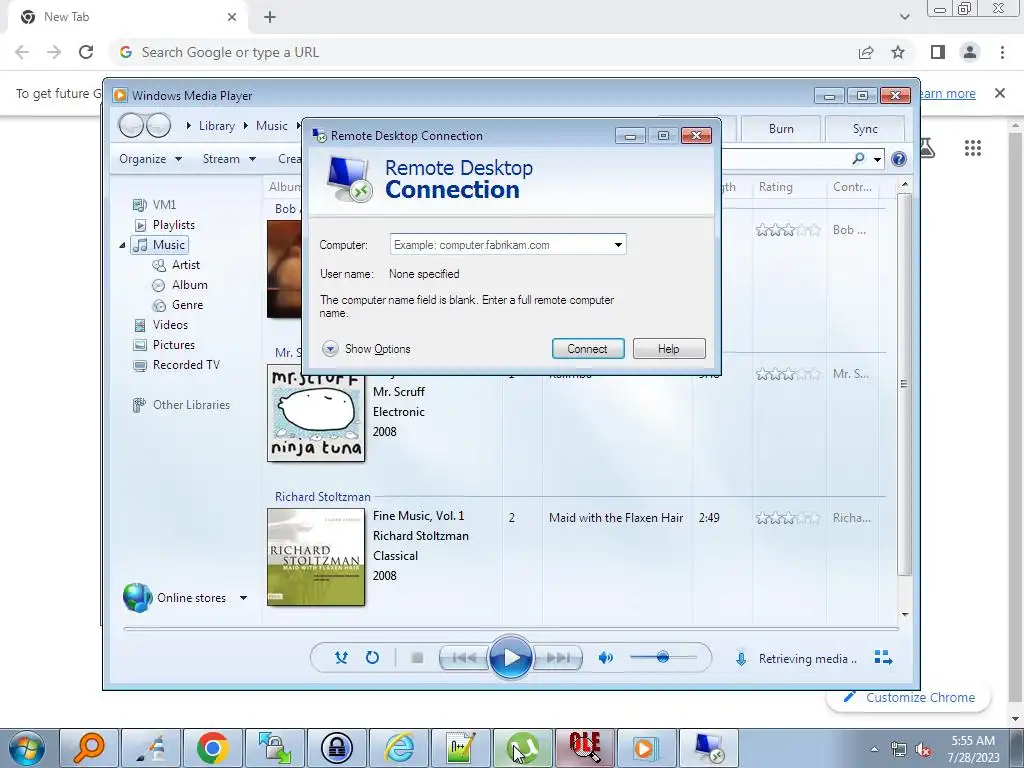Click Music in the Media Player breadcrumb
The image size is (1024, 768).
[x=272, y=126]
